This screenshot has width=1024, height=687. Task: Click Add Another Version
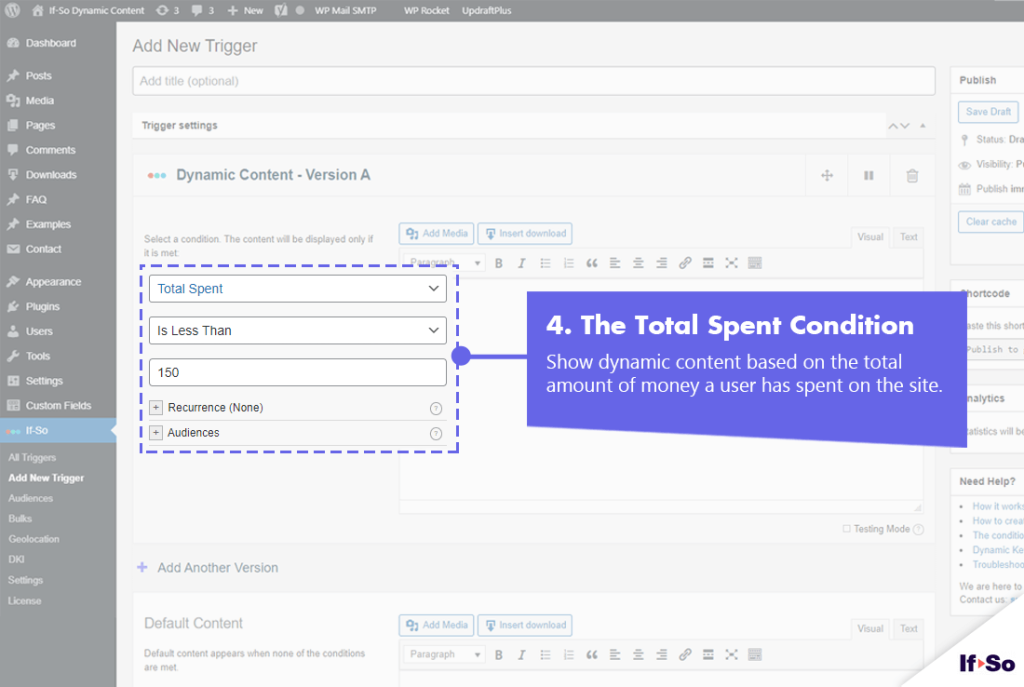208,567
